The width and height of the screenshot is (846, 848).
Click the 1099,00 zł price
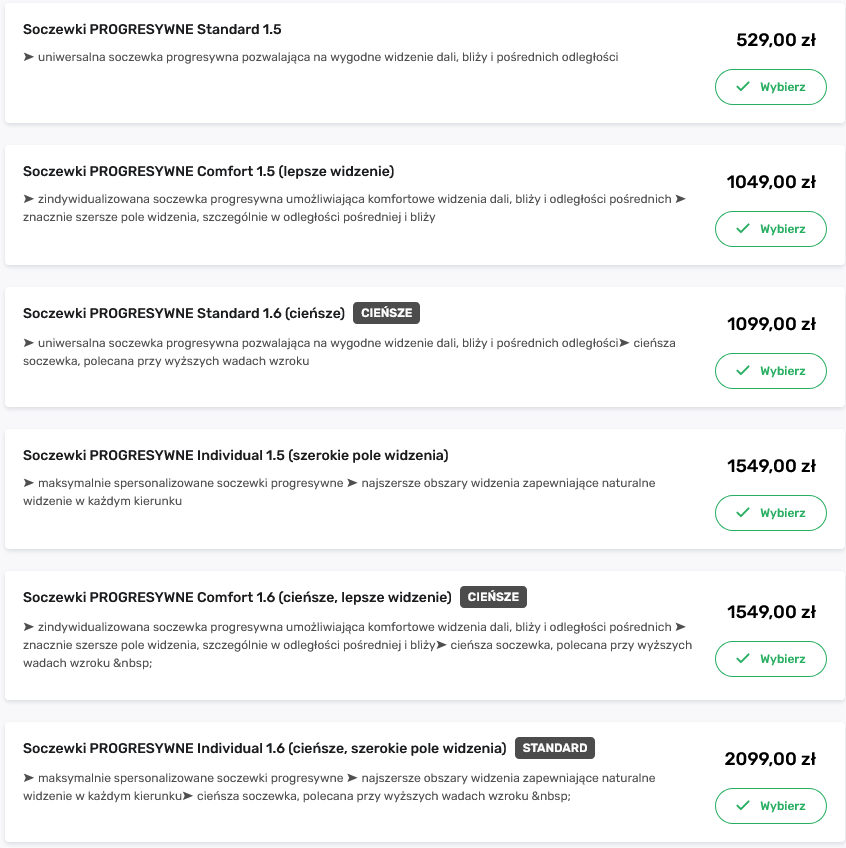click(770, 324)
